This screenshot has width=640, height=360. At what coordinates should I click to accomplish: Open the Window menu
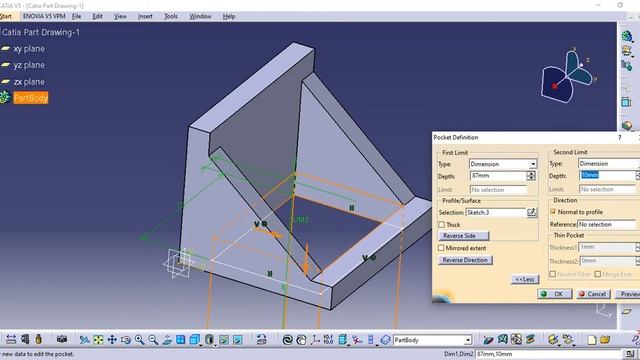pyautogui.click(x=200, y=16)
